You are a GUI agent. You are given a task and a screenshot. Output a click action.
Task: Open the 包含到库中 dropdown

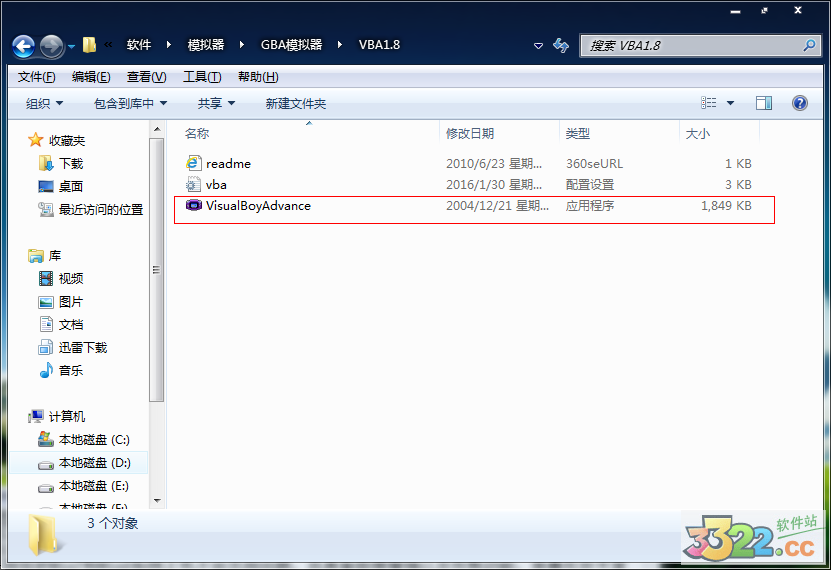[130, 103]
